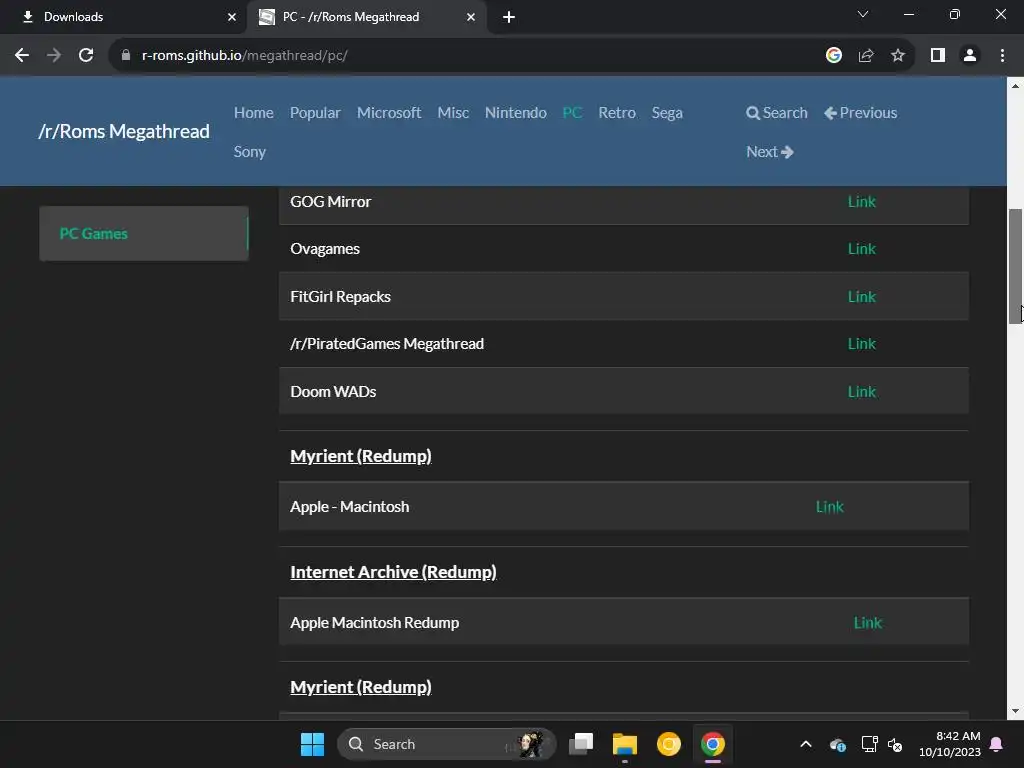
Task: Open the Windows Start menu
Action: (312, 744)
